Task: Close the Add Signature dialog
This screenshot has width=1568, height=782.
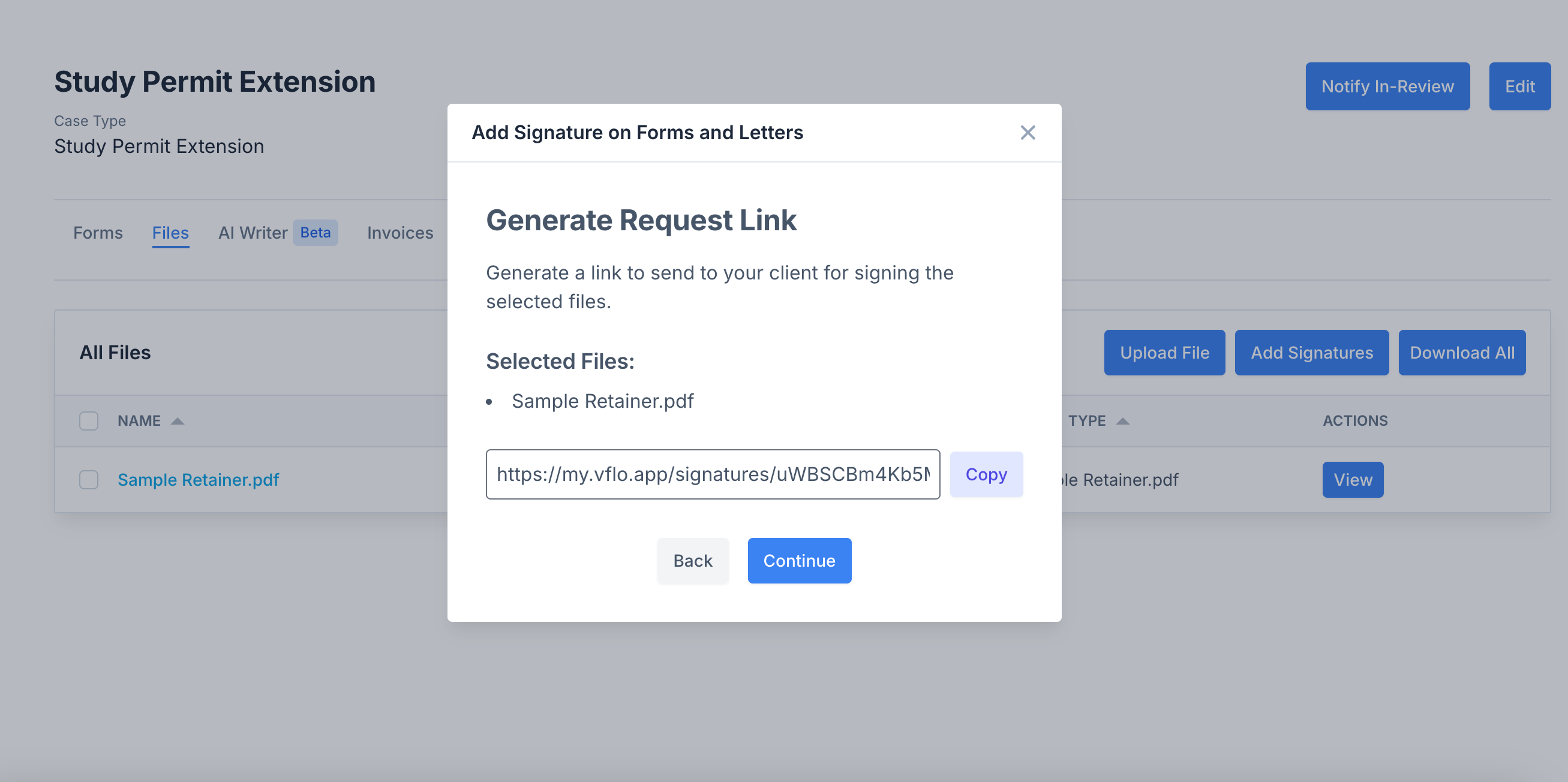Action: pos(1028,133)
